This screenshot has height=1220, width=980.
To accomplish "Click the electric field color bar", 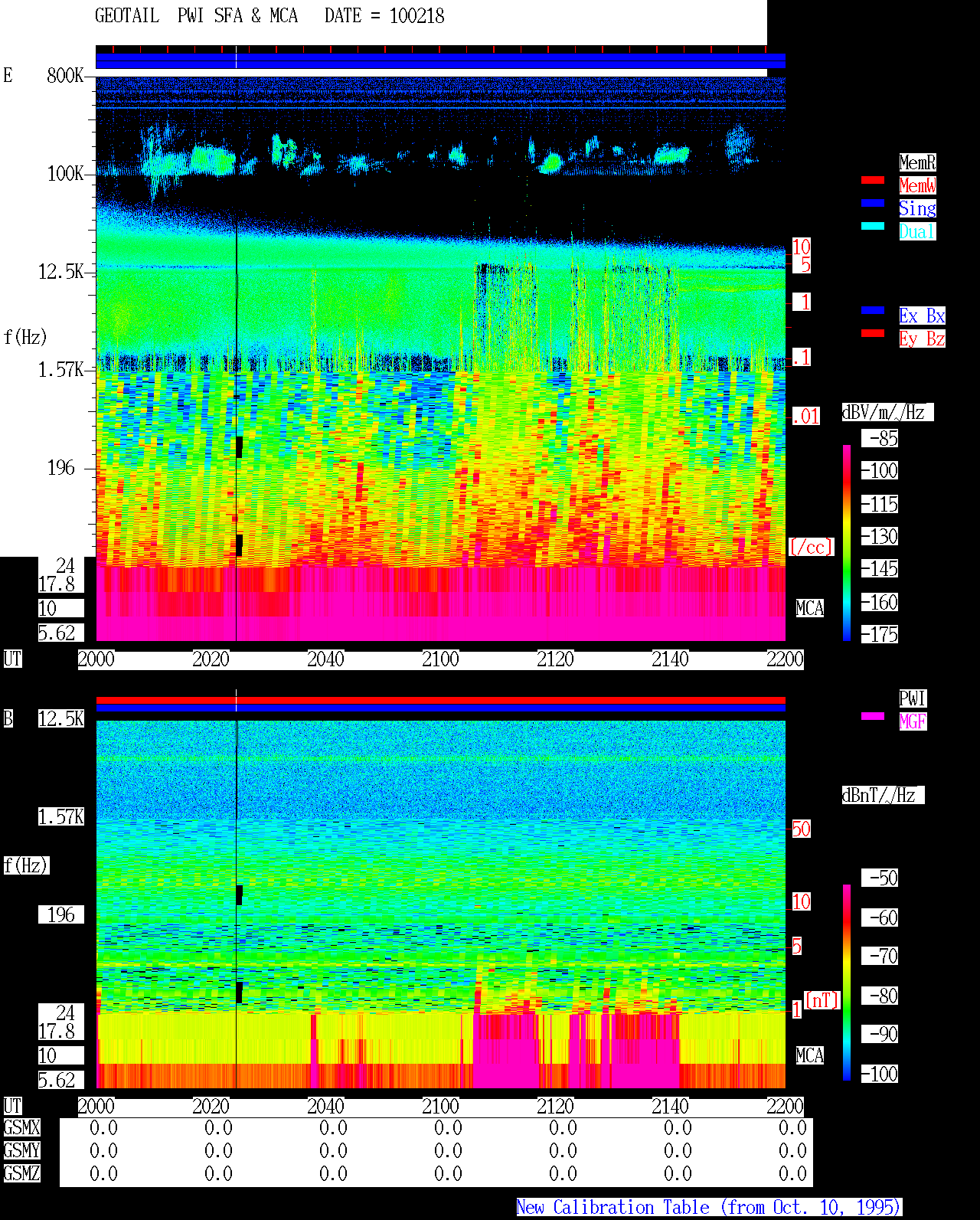I will pyautogui.click(x=847, y=542).
